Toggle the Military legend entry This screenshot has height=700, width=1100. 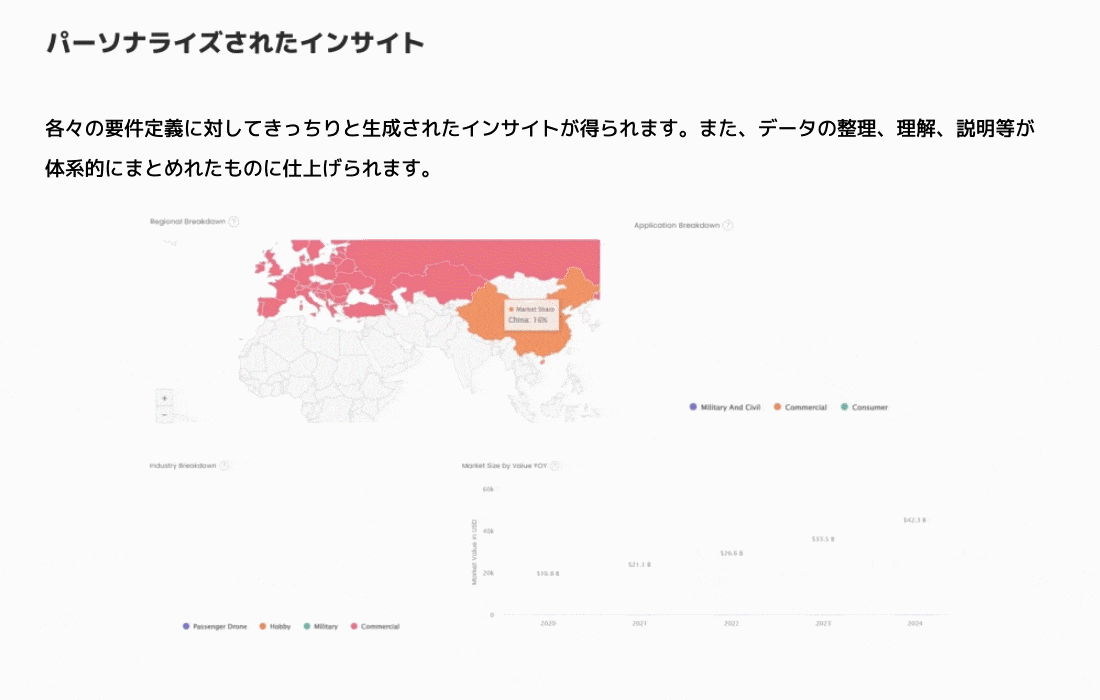321,627
